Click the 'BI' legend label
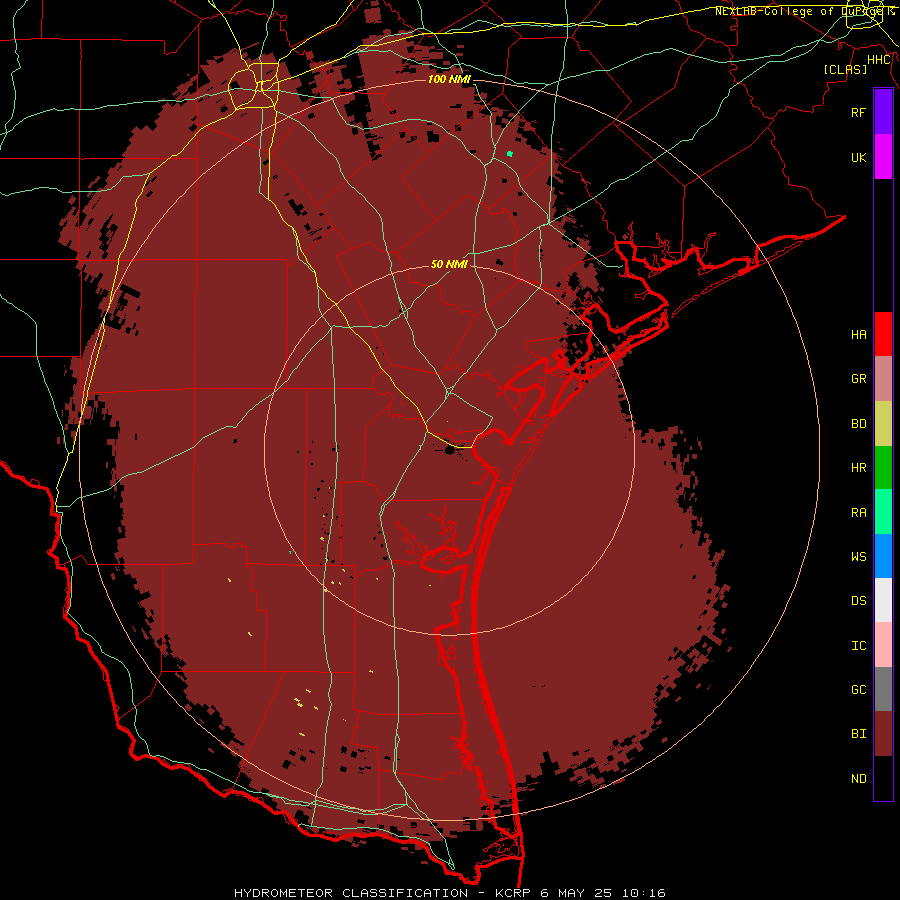The image size is (900, 900). click(x=858, y=734)
